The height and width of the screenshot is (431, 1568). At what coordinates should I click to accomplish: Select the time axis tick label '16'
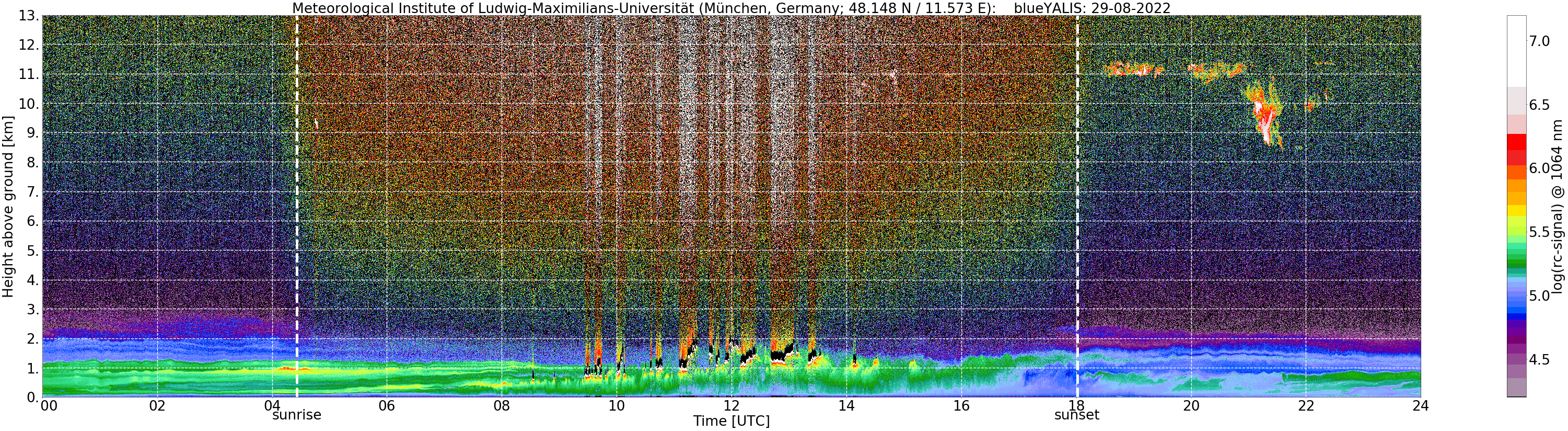point(961,406)
